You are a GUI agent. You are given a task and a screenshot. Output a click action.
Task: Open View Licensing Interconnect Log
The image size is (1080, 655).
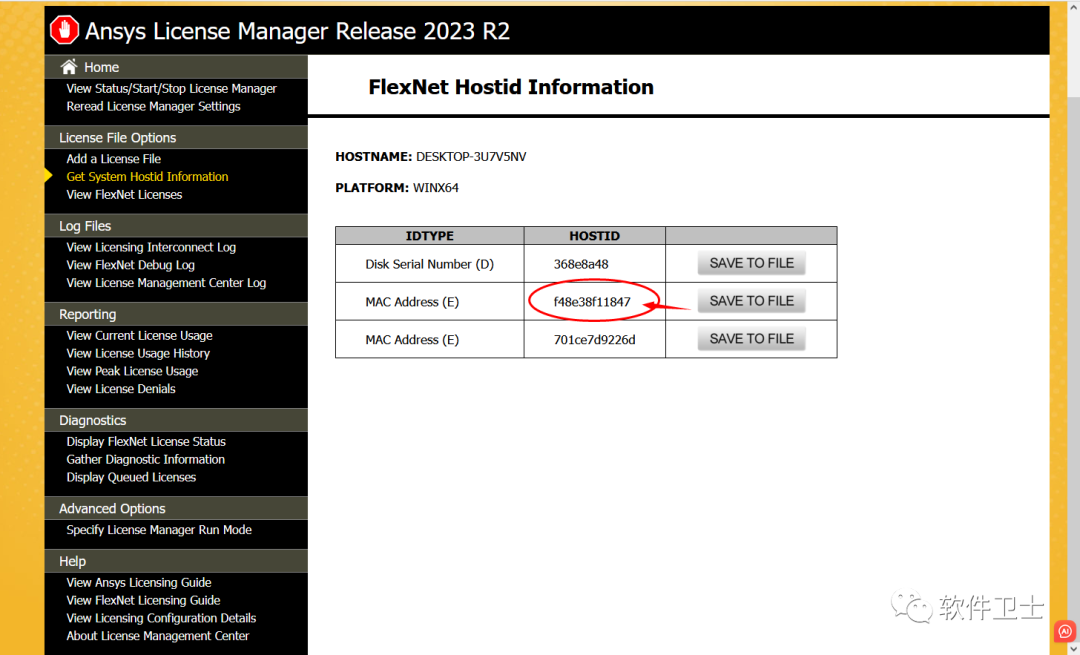[x=152, y=247]
